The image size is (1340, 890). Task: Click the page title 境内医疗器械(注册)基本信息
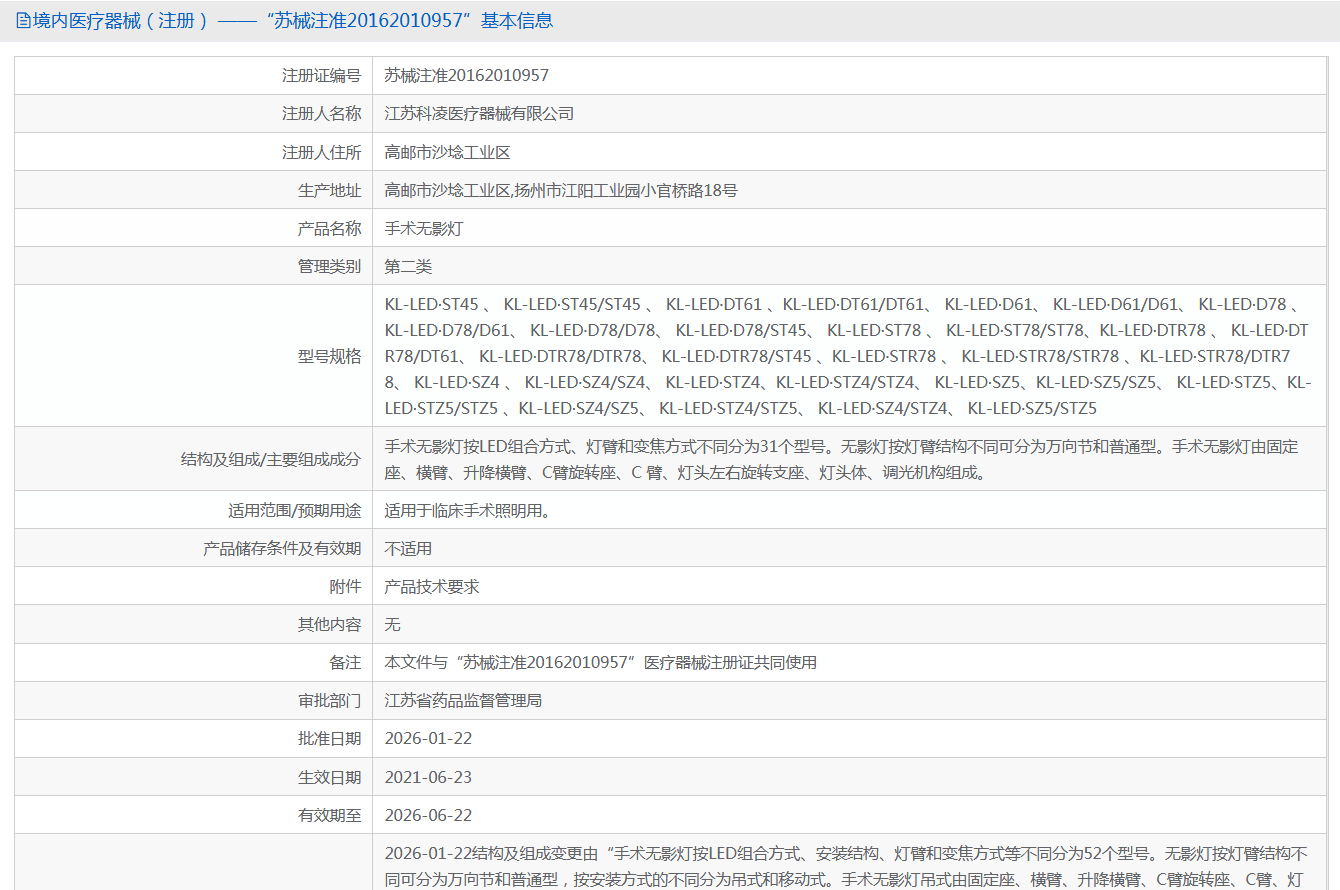[293, 20]
